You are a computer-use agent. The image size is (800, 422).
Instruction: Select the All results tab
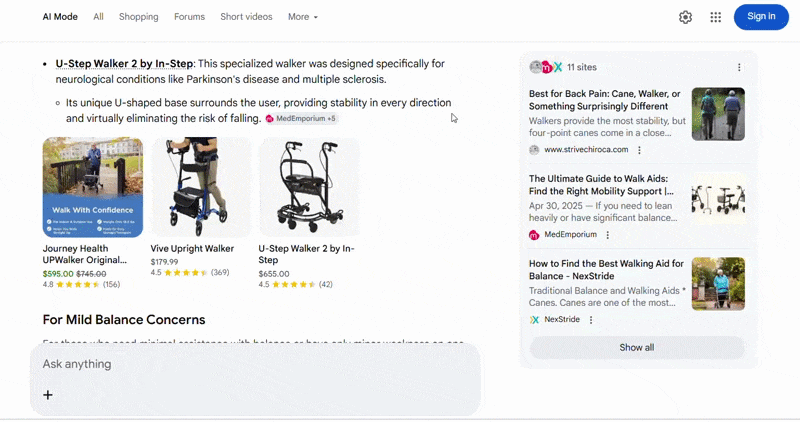(98, 17)
